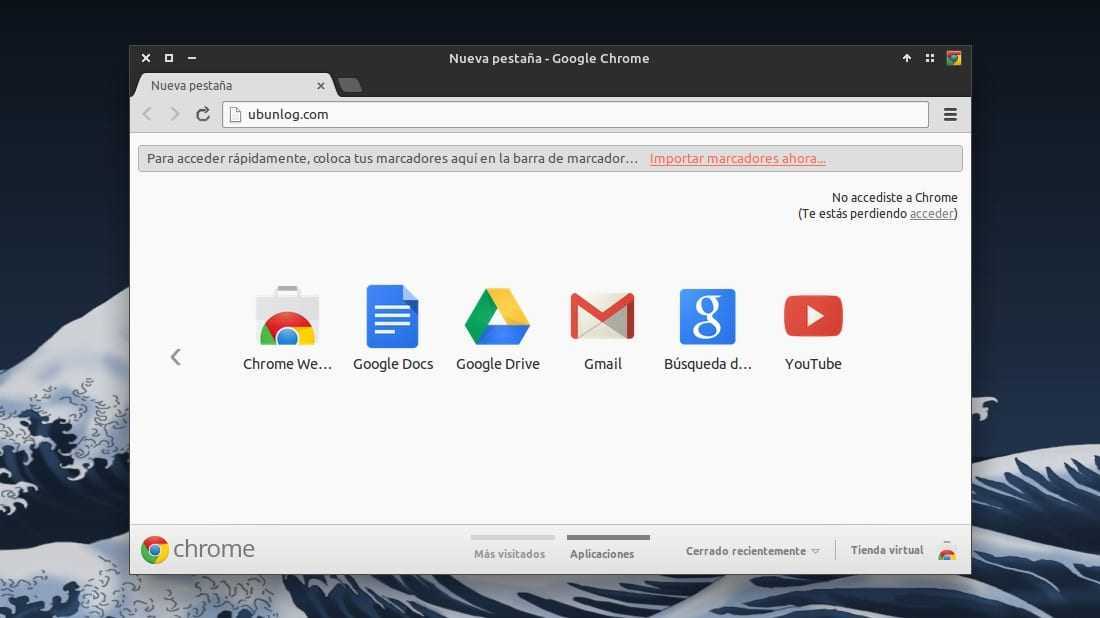Open a new tab with the tab button
Viewport: 1100px width, 618px height.
click(349, 86)
